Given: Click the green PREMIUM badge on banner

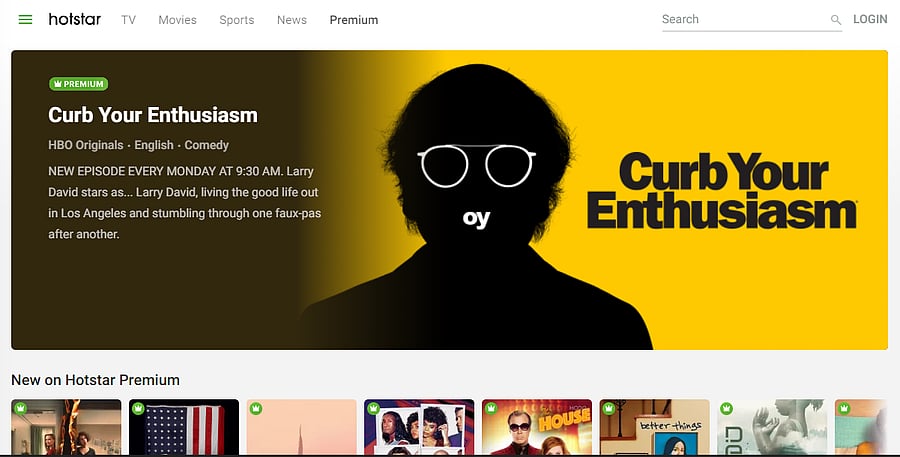Looking at the screenshot, I should click(x=79, y=84).
